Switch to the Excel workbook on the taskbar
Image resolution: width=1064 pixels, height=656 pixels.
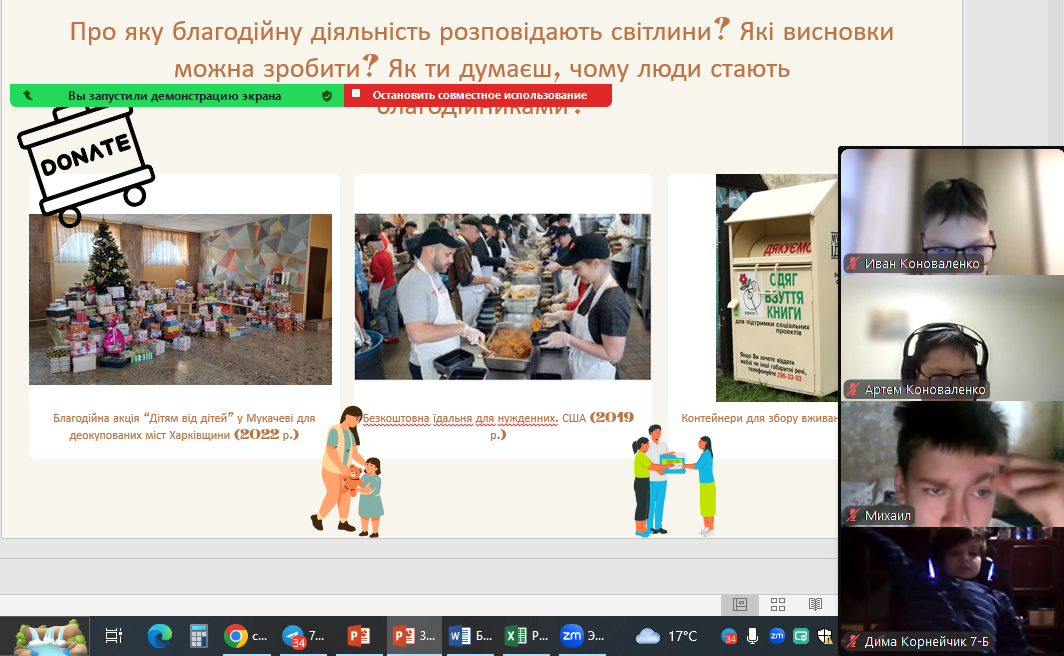(526, 636)
